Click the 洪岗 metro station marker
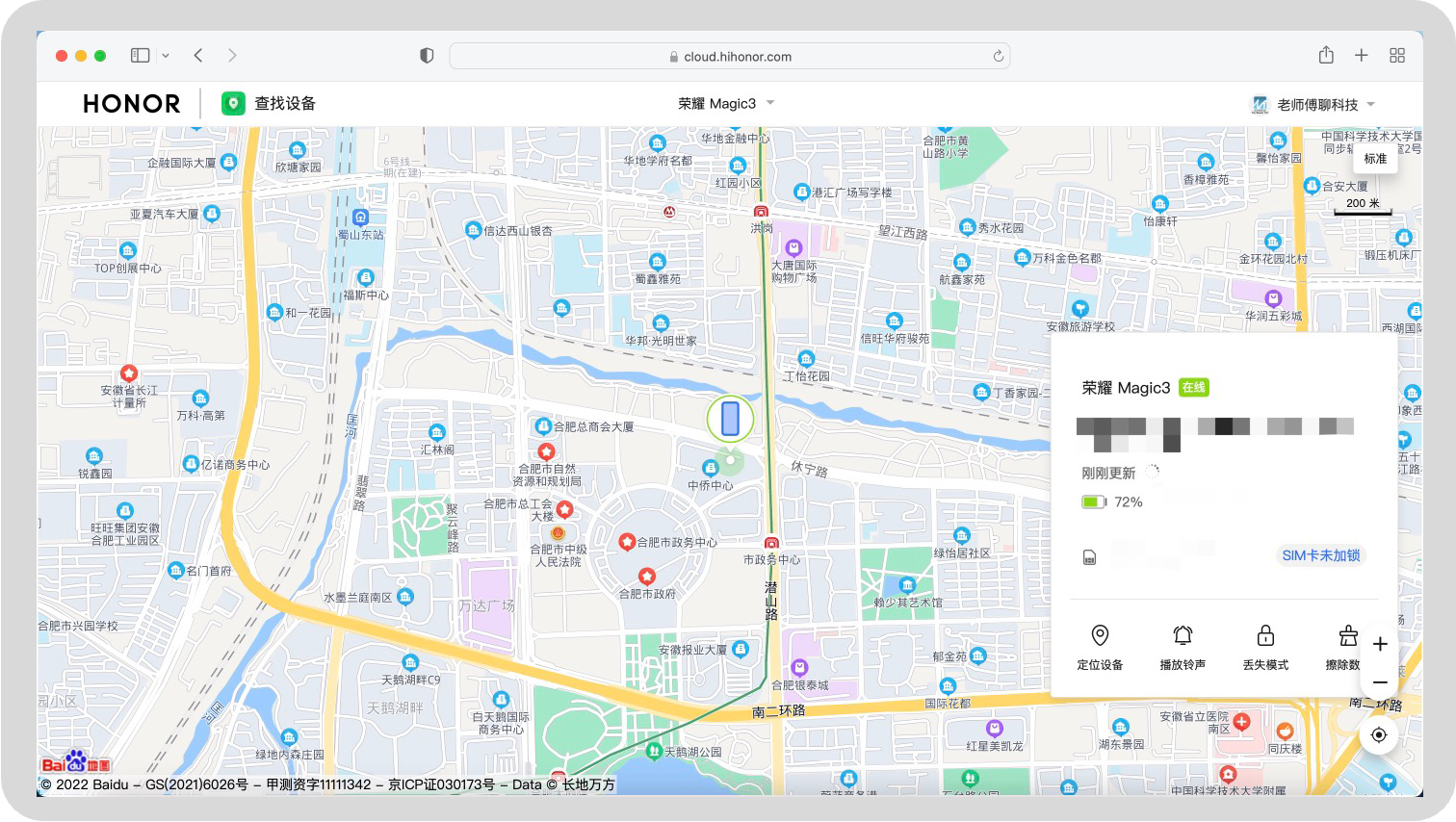The image size is (1456, 822). [x=761, y=212]
